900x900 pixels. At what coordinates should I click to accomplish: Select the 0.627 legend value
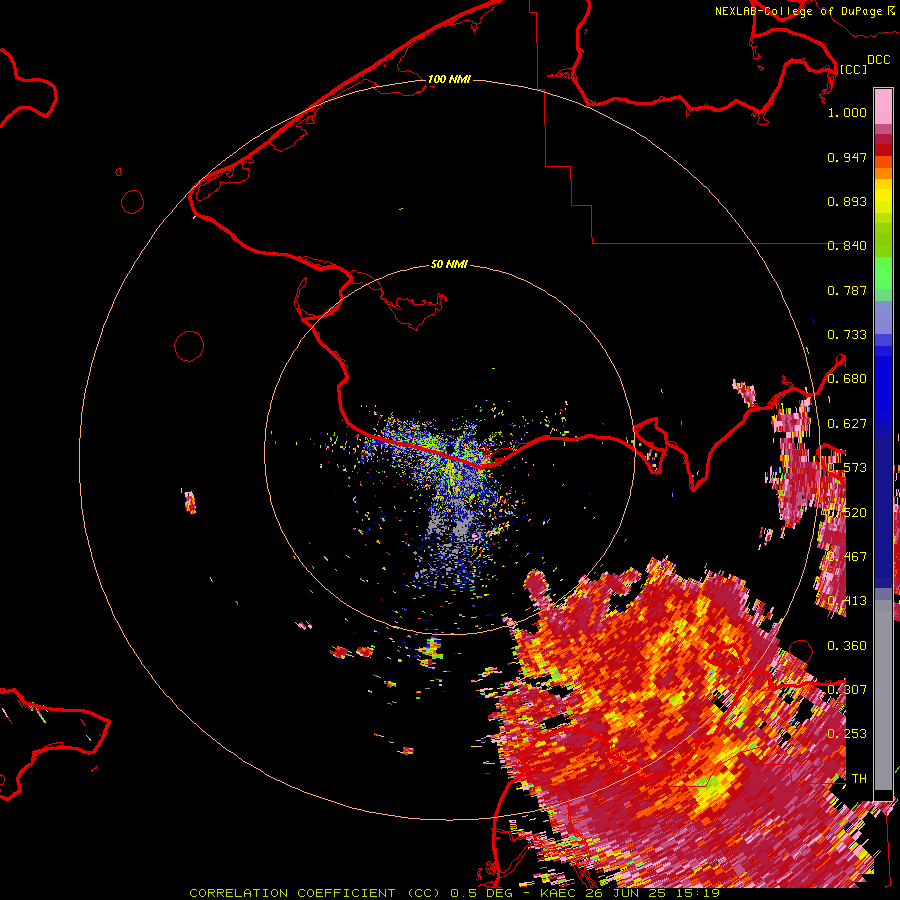coord(847,424)
